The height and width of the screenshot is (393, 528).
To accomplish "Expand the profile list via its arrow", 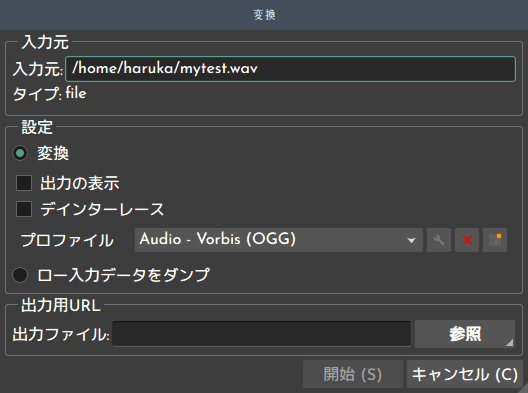I will point(411,240).
